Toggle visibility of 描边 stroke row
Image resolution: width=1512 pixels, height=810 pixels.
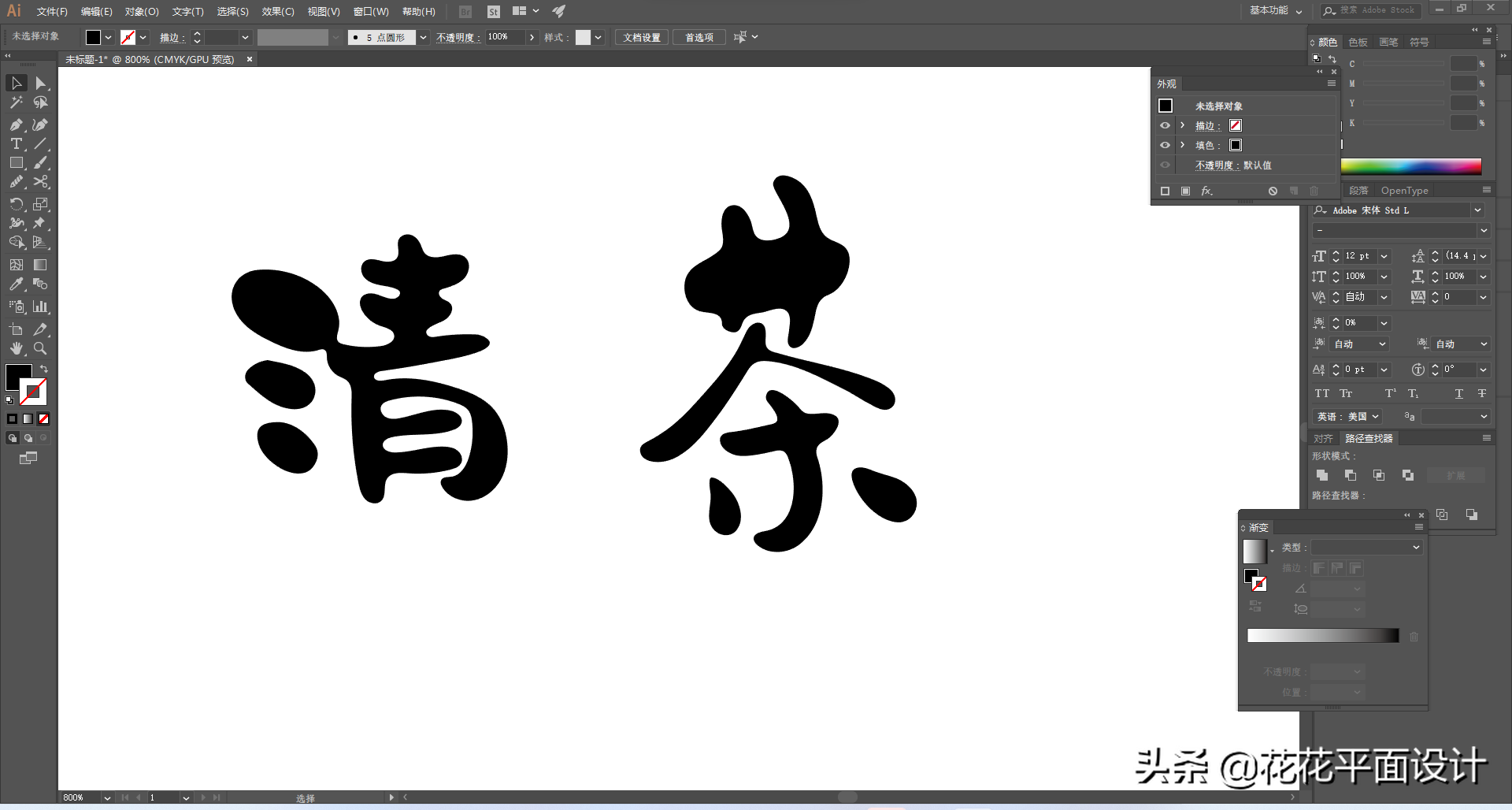tap(1165, 125)
